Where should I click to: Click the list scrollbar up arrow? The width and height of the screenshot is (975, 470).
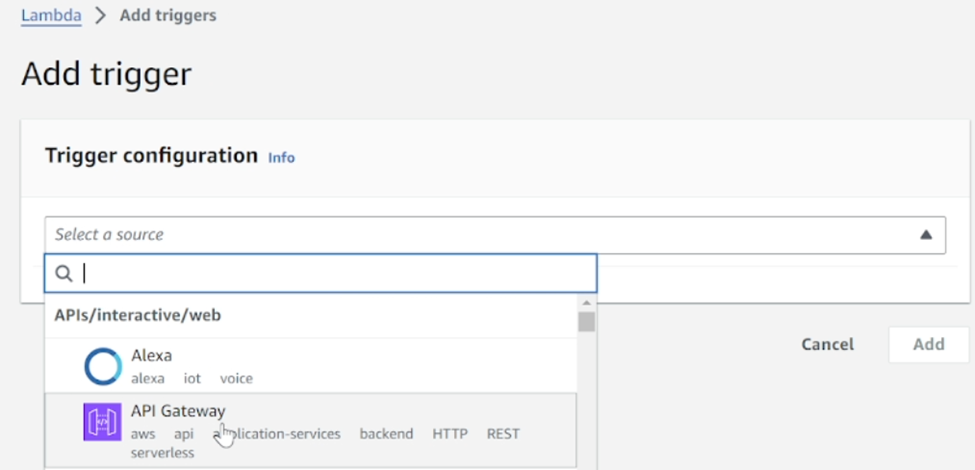click(x=586, y=303)
